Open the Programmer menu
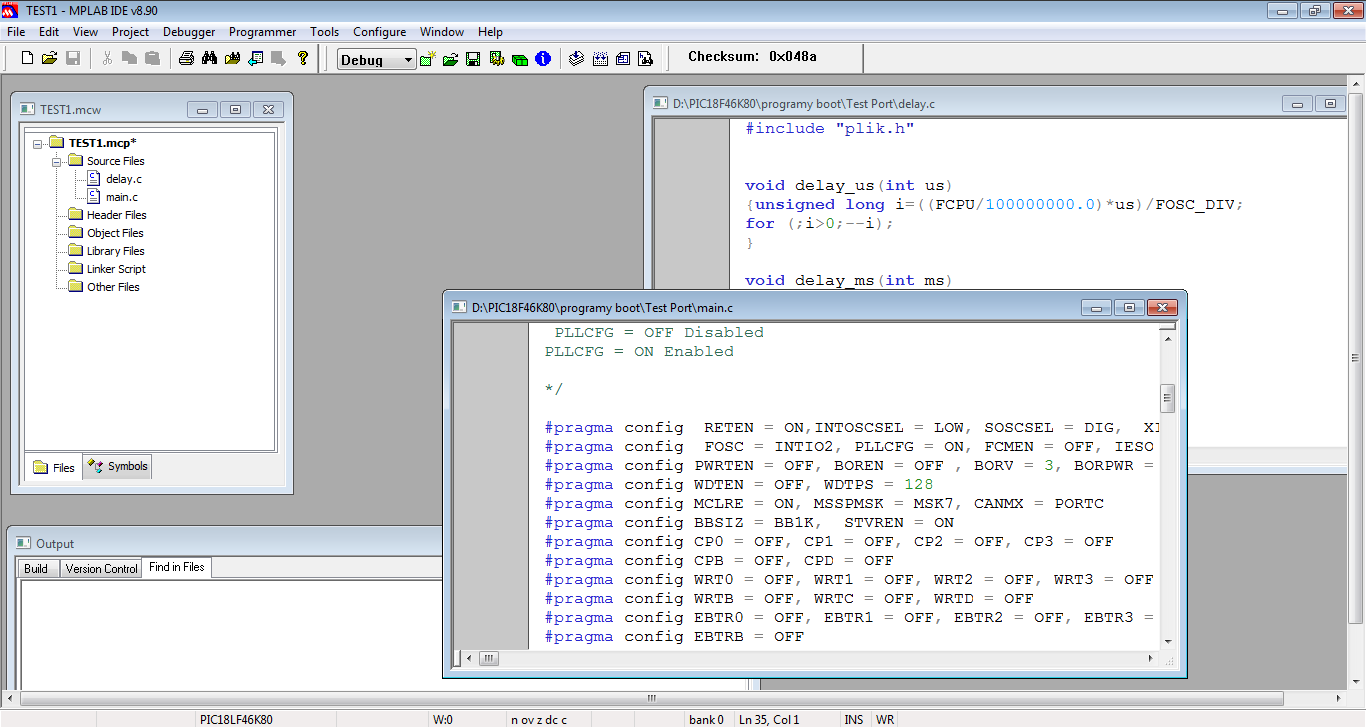Screen dimensions: 1366x728 point(262,32)
